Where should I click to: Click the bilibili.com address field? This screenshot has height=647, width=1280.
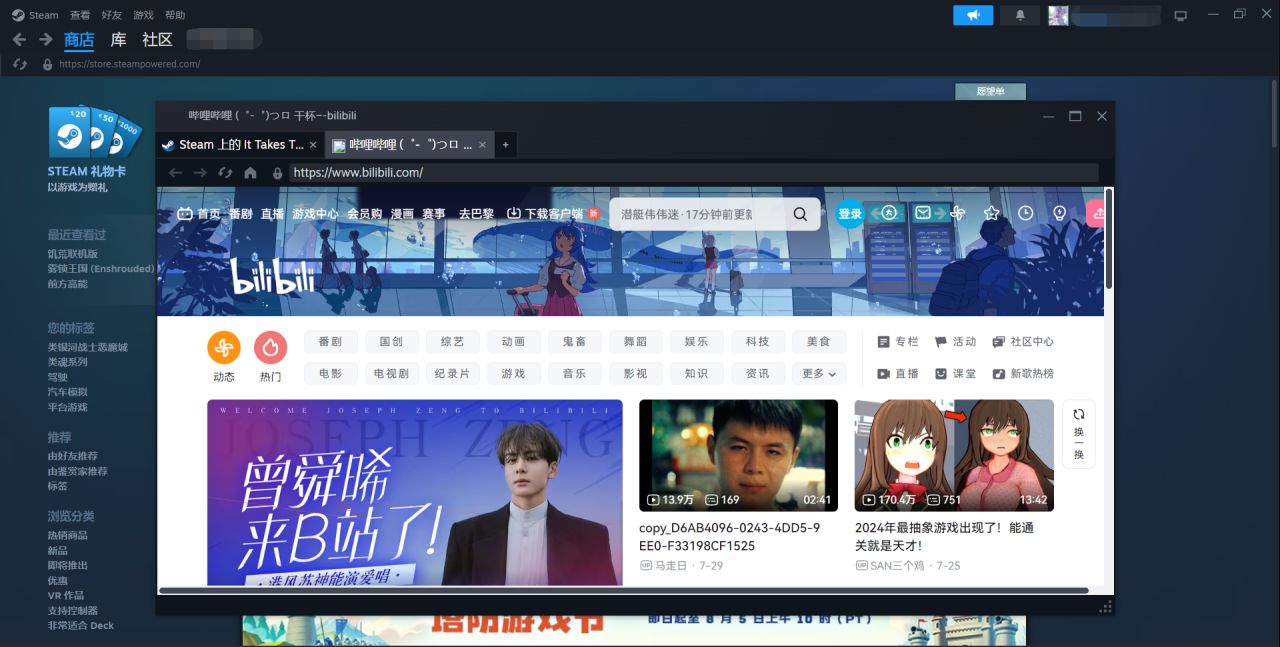click(694, 172)
